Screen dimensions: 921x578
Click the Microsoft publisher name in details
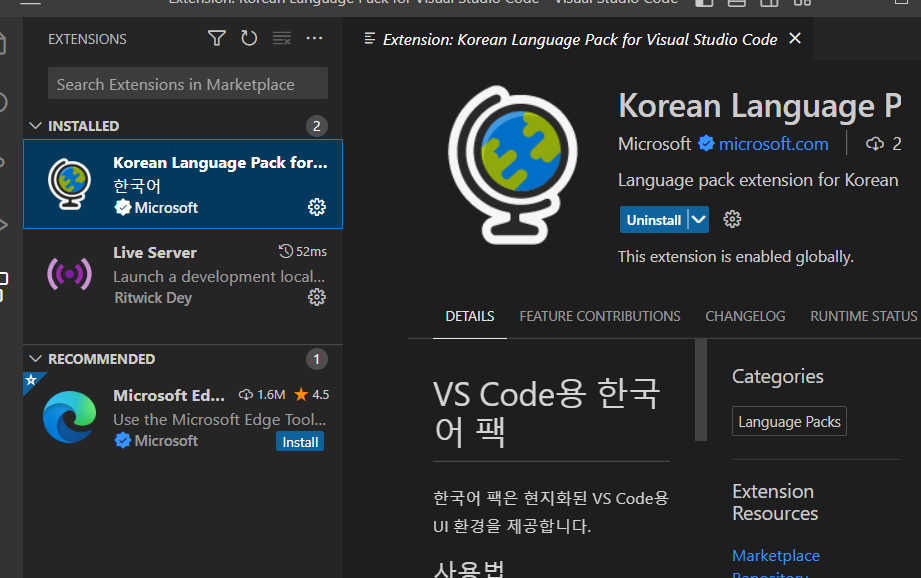[x=654, y=144]
